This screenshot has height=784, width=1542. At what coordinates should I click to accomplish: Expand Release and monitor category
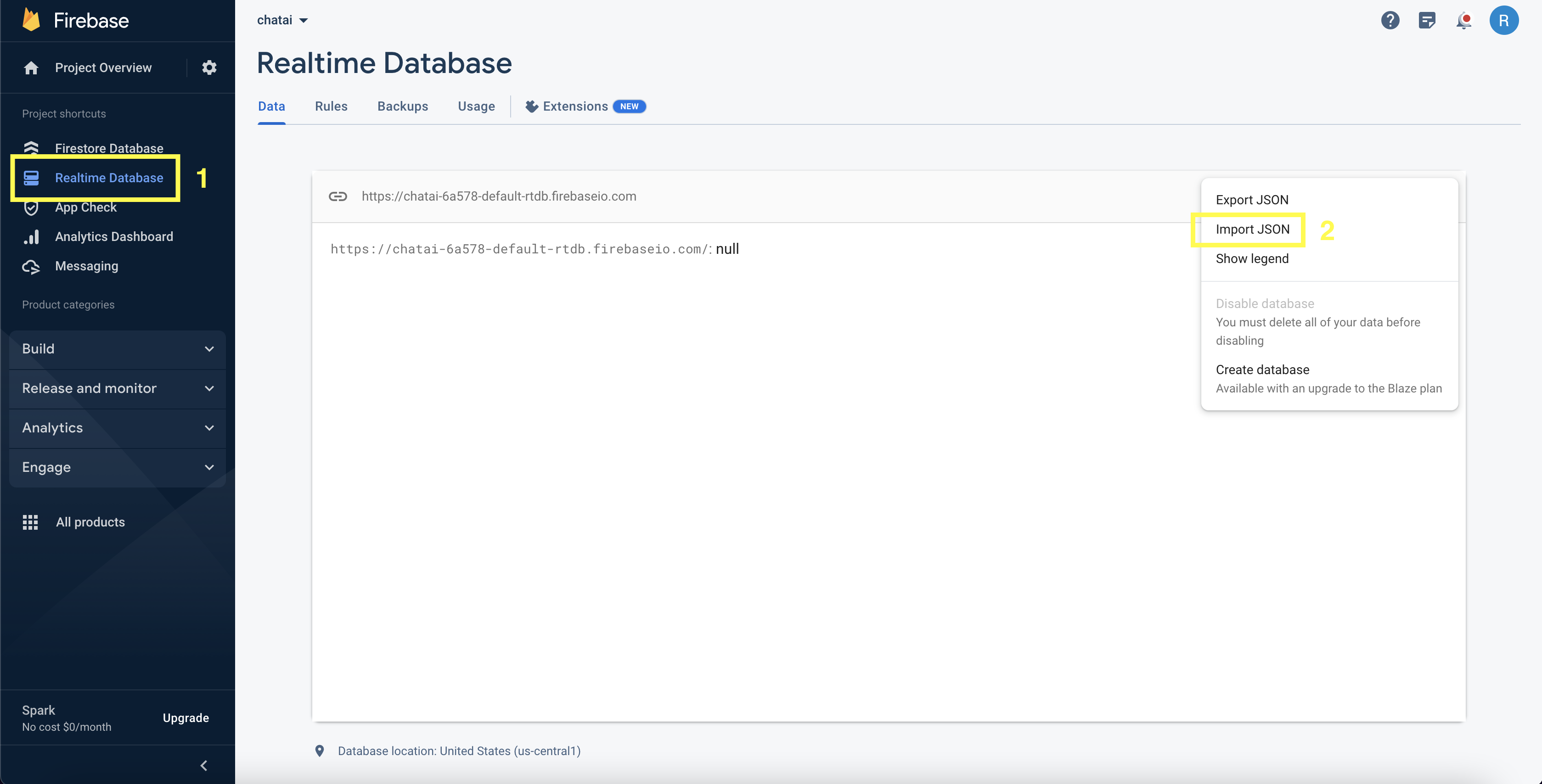pos(118,388)
